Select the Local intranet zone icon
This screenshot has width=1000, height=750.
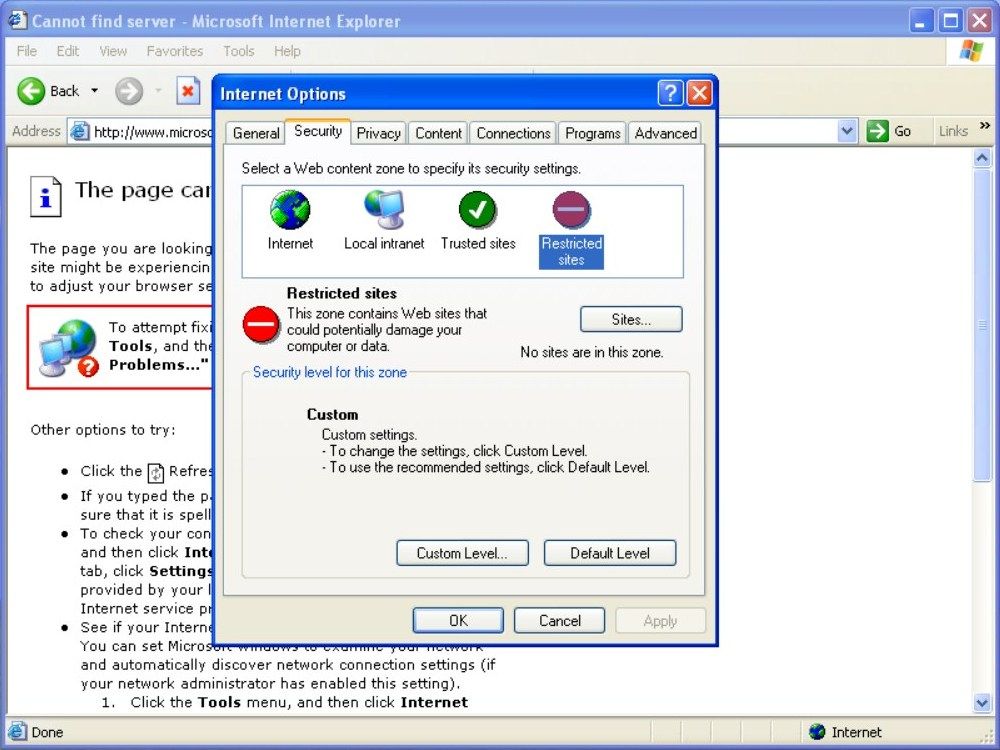coord(384,210)
